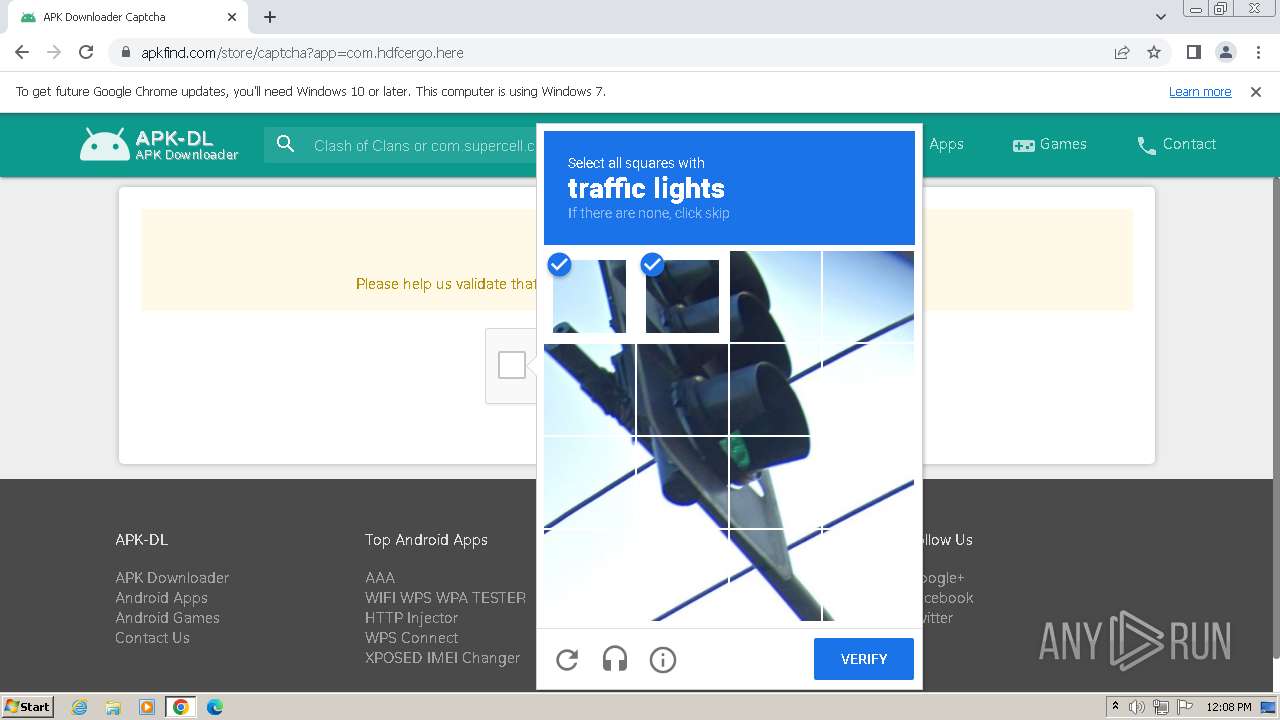Expand the tab search dropdown arrow
Viewport: 1280px width, 720px height.
1161,17
